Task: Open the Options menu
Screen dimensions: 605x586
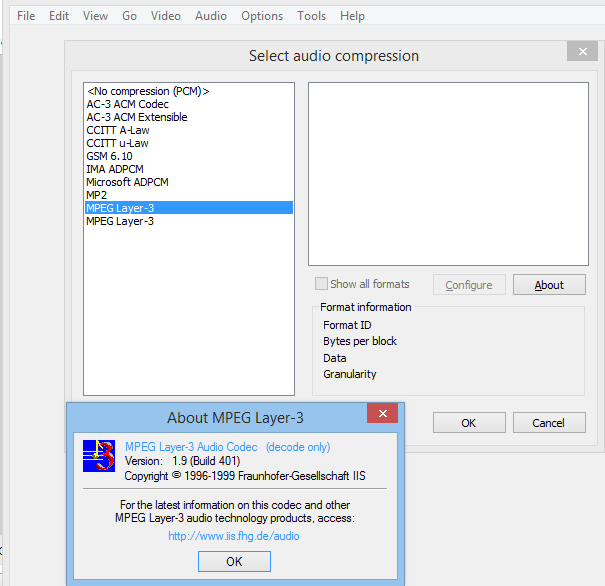Action: click(x=262, y=16)
